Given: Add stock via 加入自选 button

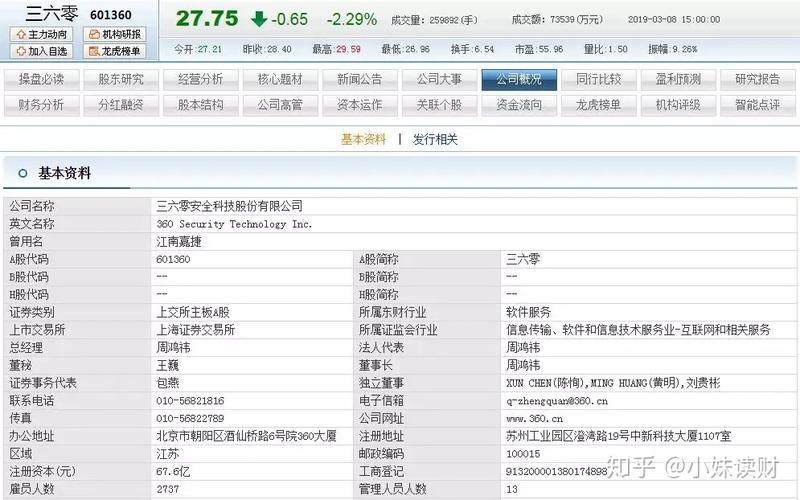Looking at the screenshot, I should click(x=41, y=51).
